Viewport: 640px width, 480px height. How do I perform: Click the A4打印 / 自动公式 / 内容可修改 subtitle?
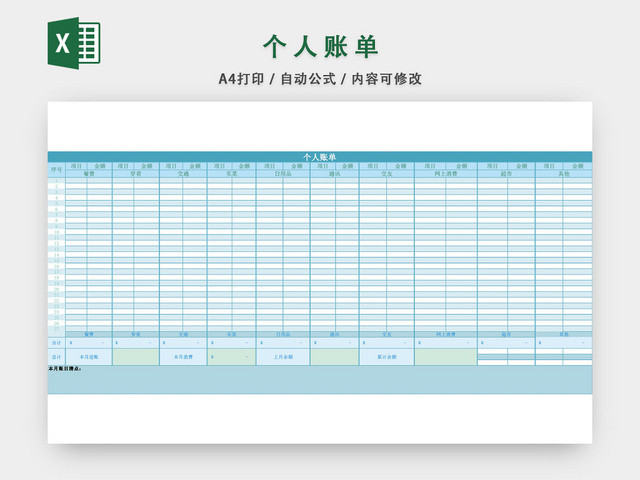coord(320,79)
